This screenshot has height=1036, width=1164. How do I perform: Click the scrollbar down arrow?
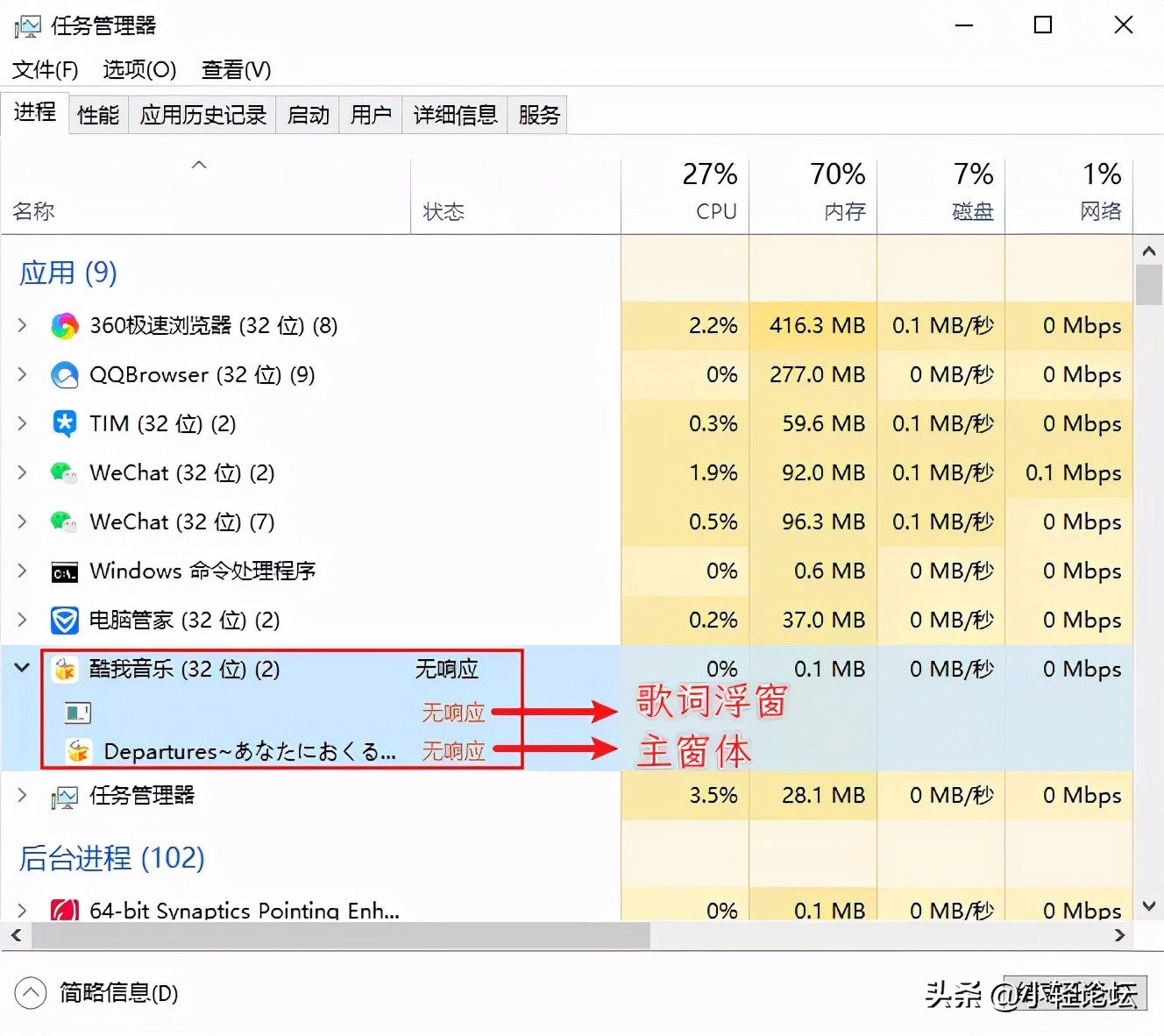pyautogui.click(x=1148, y=907)
